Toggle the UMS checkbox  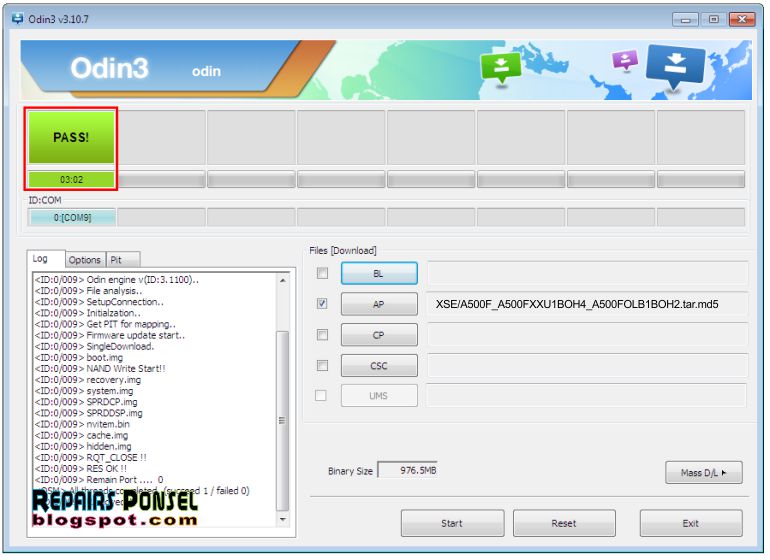pos(321,395)
